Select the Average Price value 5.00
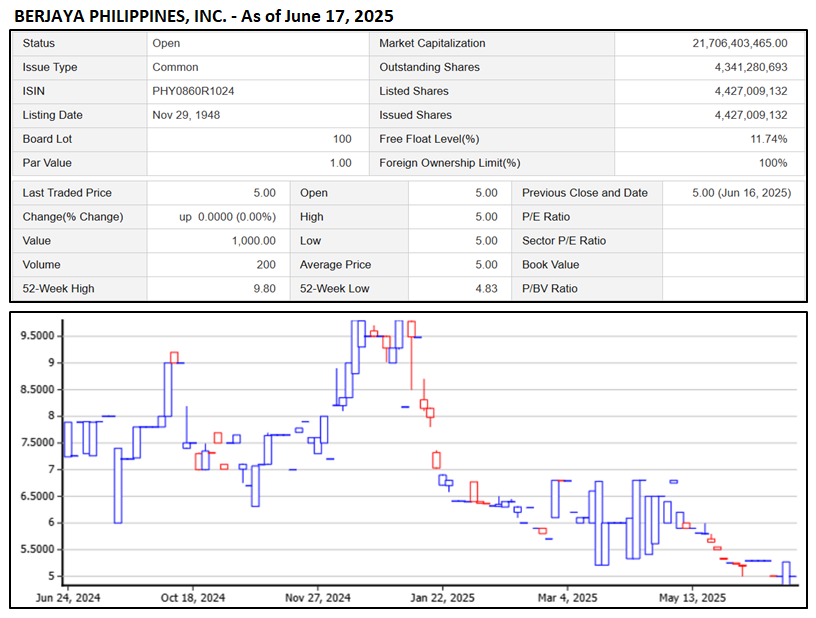Image resolution: width=816 pixels, height=618 pixels. (x=486, y=265)
